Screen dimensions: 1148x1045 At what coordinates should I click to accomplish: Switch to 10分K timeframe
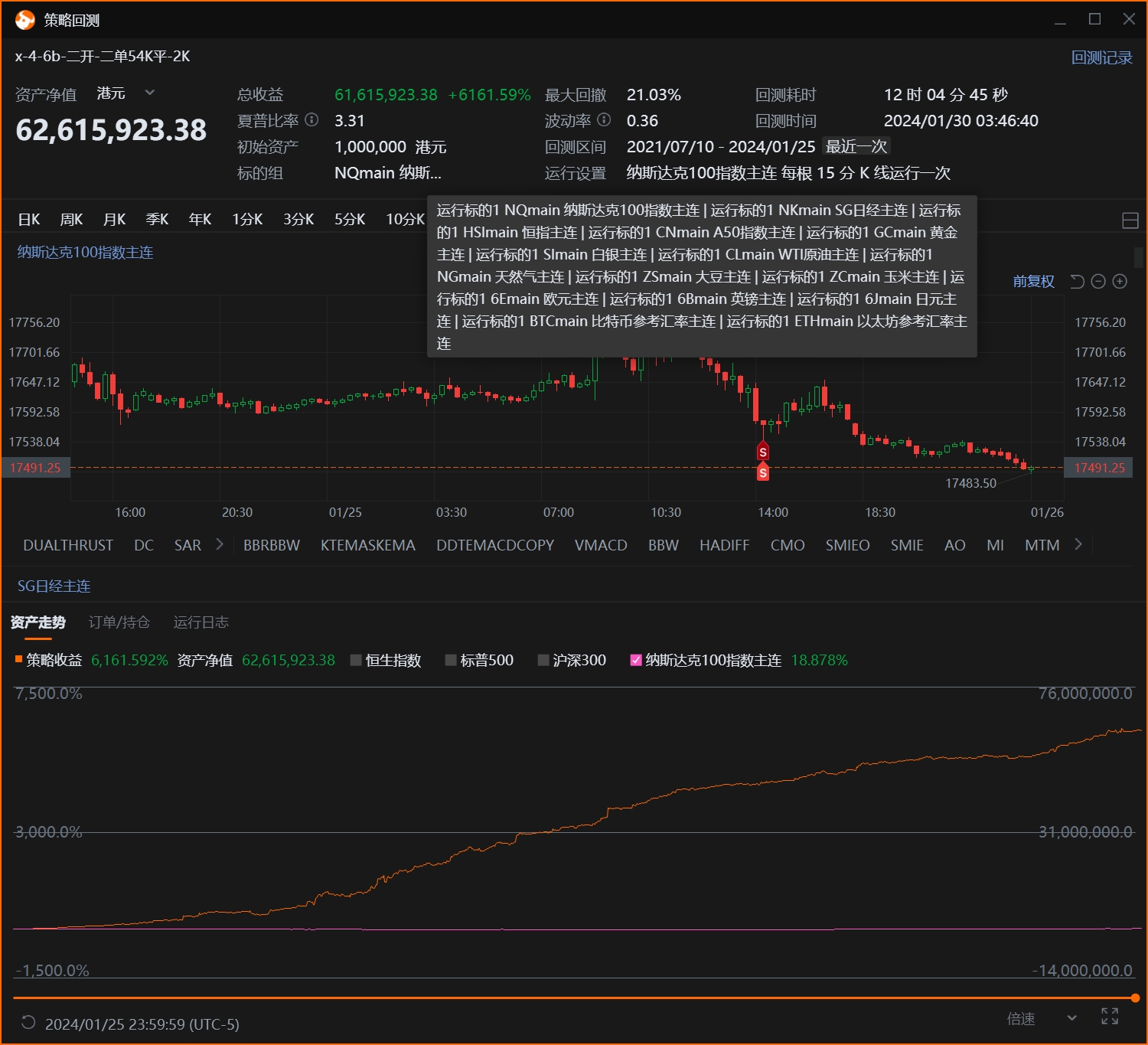tap(405, 220)
